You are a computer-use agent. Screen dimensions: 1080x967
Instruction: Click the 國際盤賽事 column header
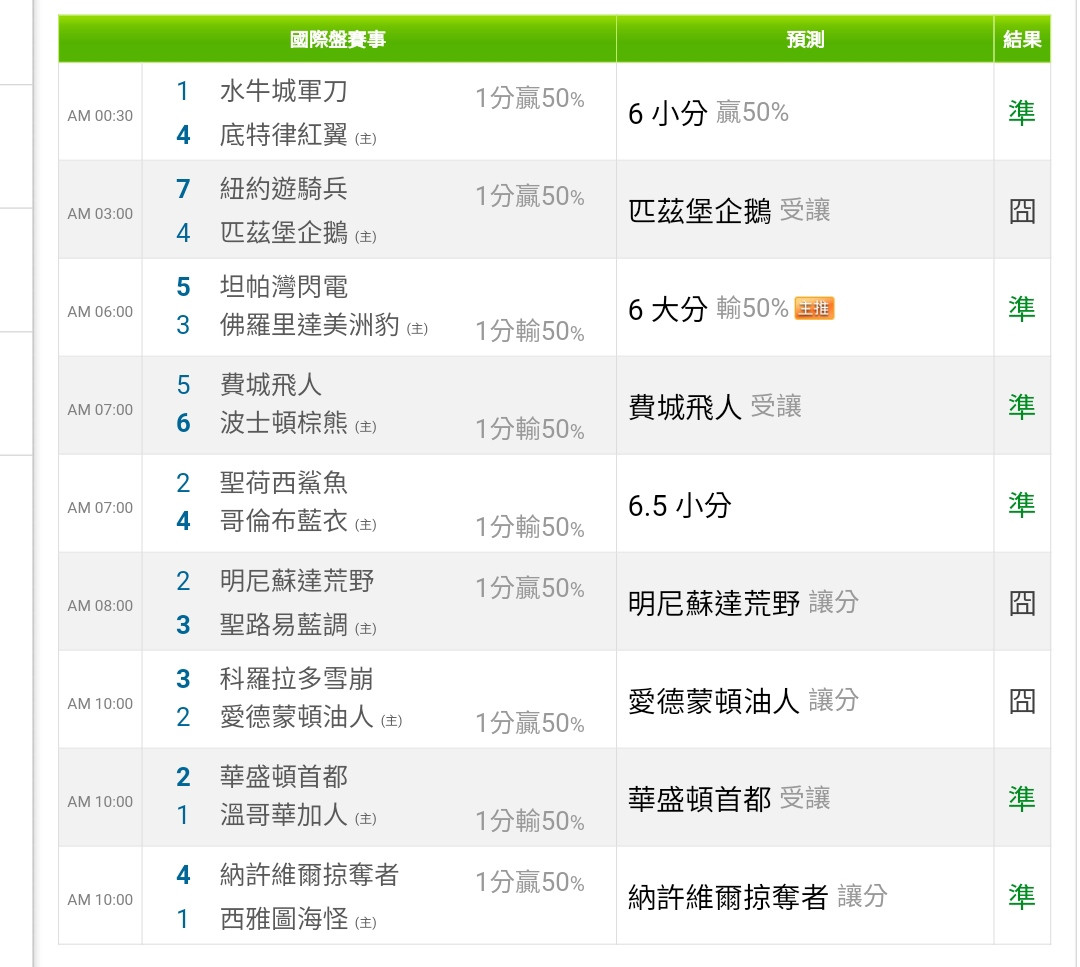[338, 39]
